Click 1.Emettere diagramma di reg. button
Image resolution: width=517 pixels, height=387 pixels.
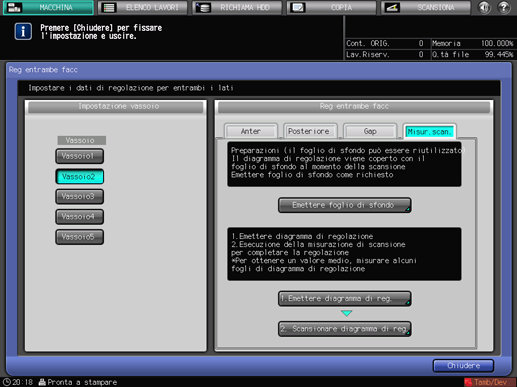pyautogui.click(x=345, y=299)
